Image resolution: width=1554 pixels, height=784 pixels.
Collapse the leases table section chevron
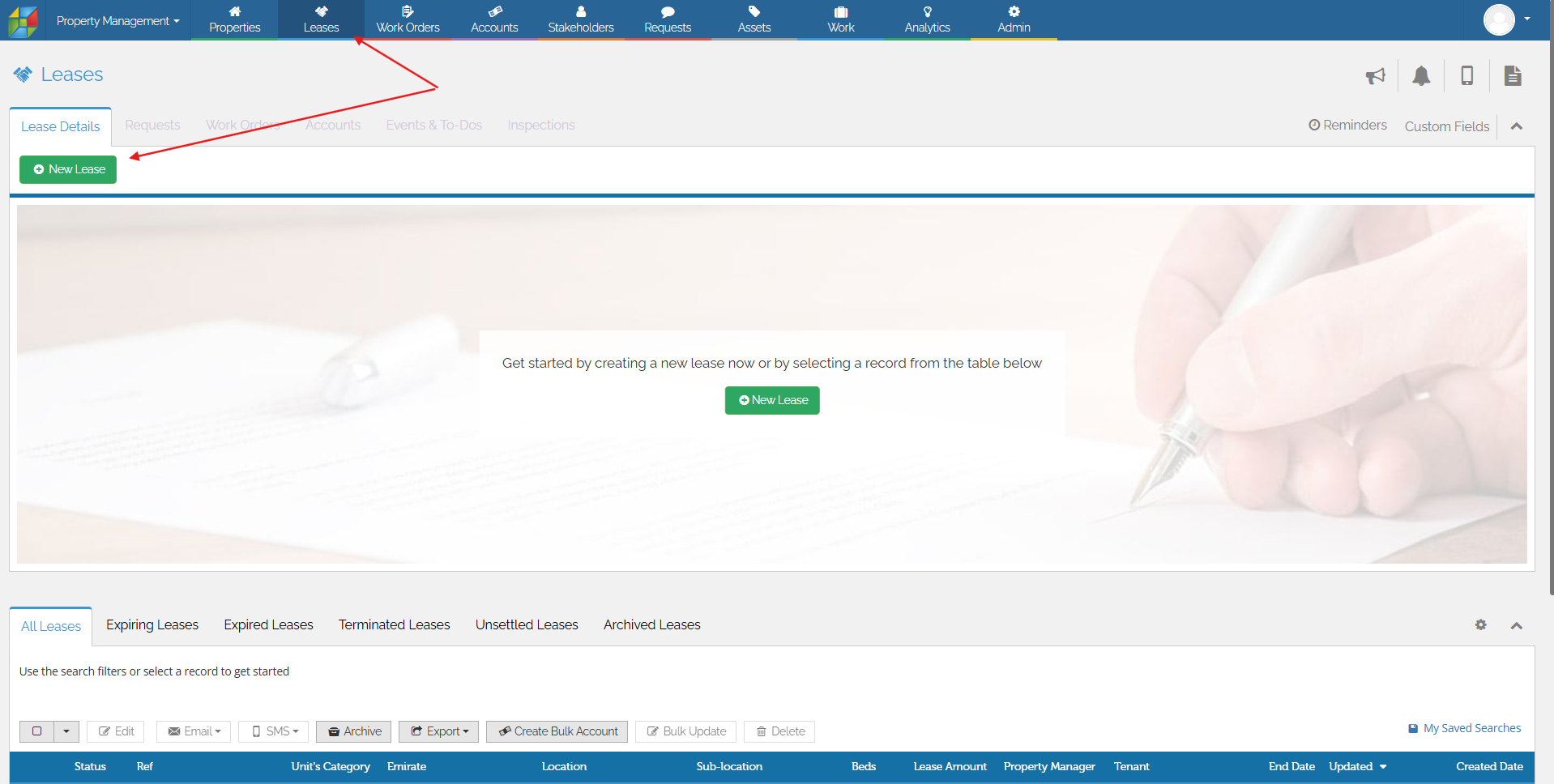click(1517, 625)
